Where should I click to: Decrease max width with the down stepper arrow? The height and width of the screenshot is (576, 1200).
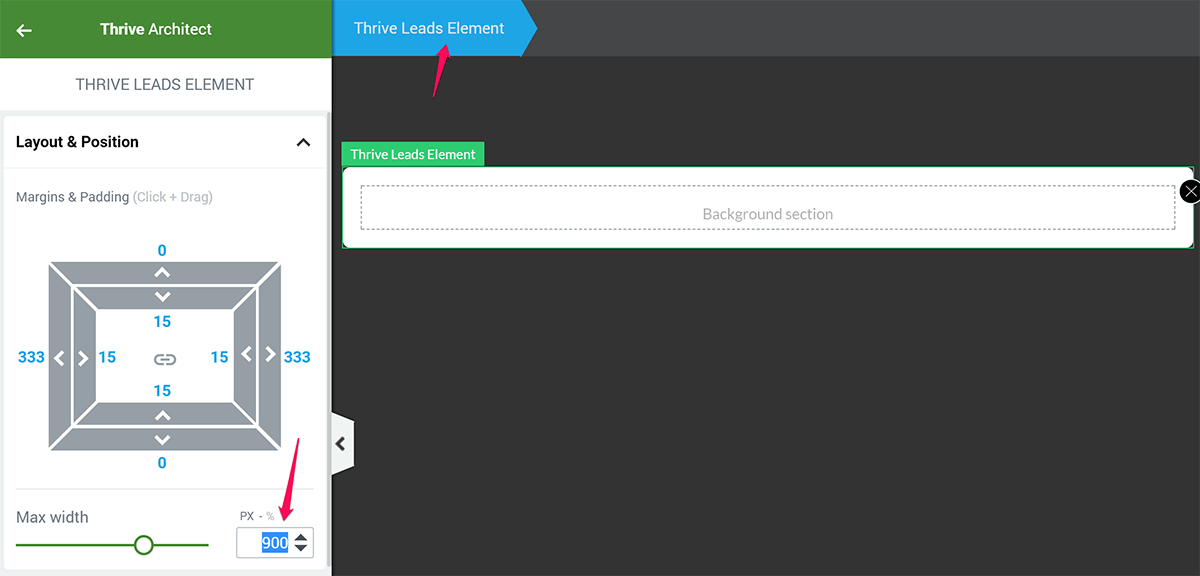coord(301,549)
